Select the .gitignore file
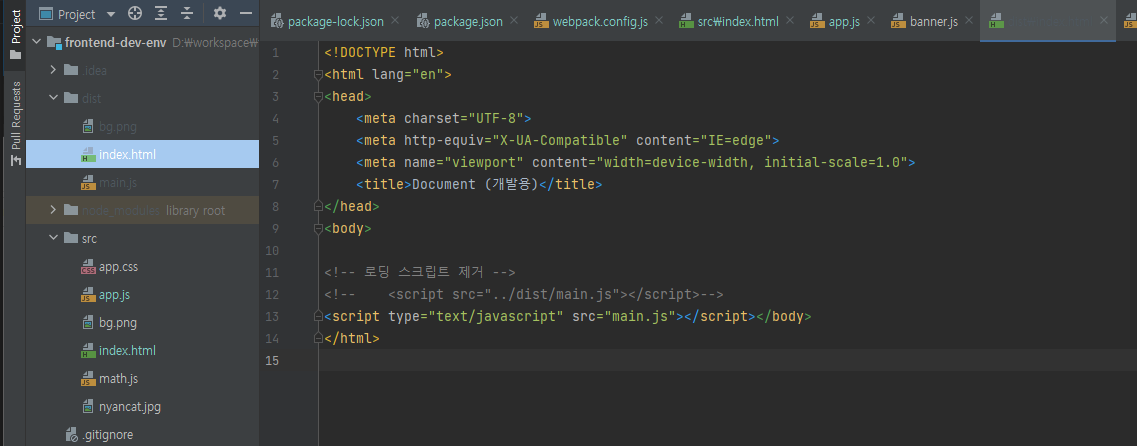 pyautogui.click(x=107, y=434)
